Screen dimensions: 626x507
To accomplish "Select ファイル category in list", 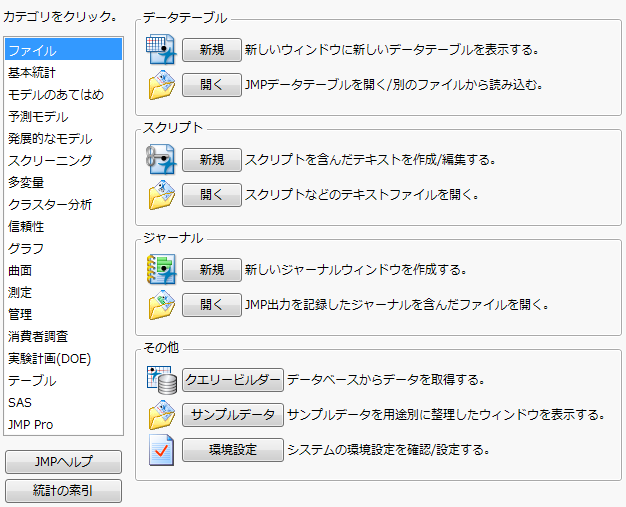I will click(x=63, y=50).
